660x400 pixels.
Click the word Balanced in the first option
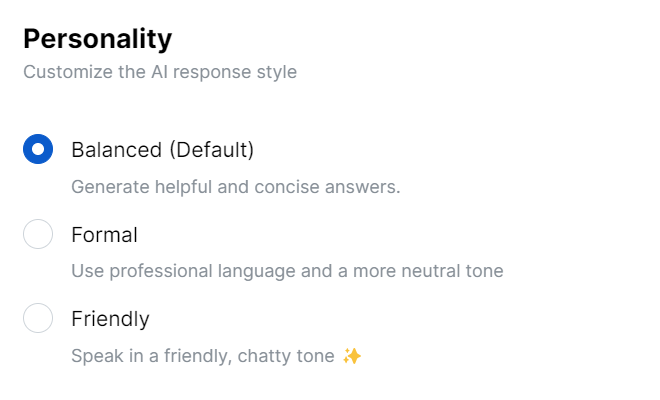pos(117,150)
